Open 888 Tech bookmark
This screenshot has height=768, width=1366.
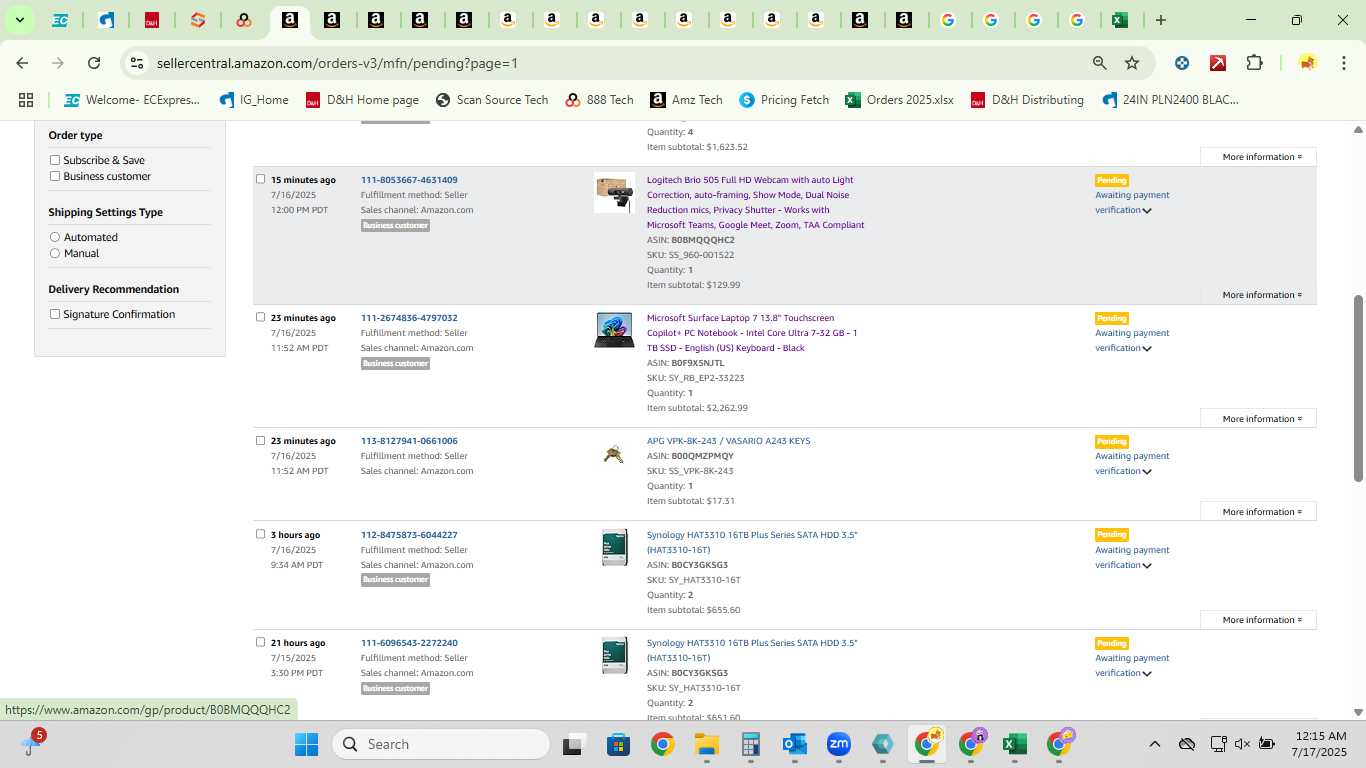[x=599, y=100]
